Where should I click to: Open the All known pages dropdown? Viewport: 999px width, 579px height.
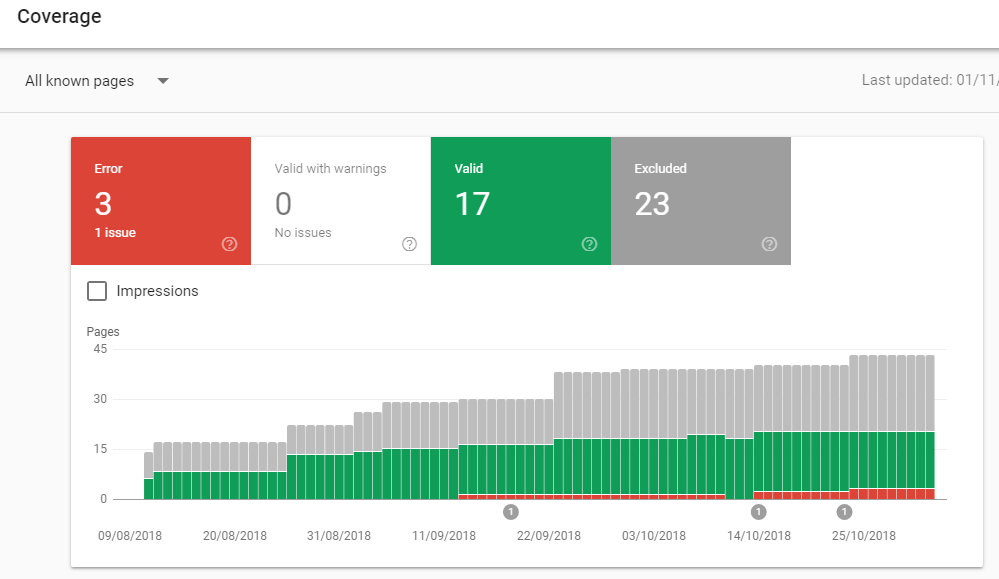[x=97, y=81]
